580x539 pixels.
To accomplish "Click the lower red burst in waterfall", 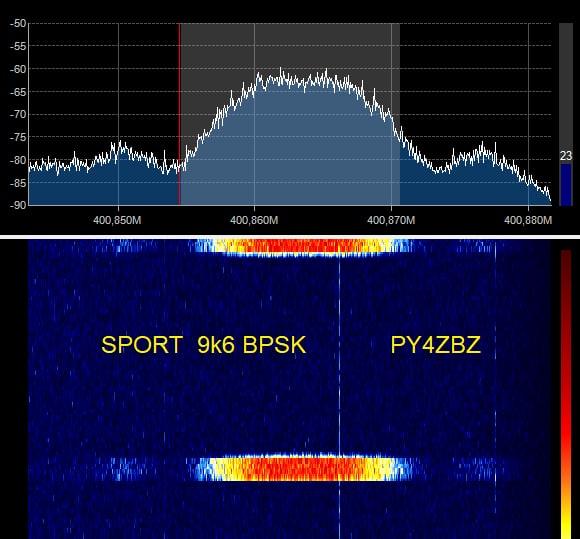I will coord(300,469).
